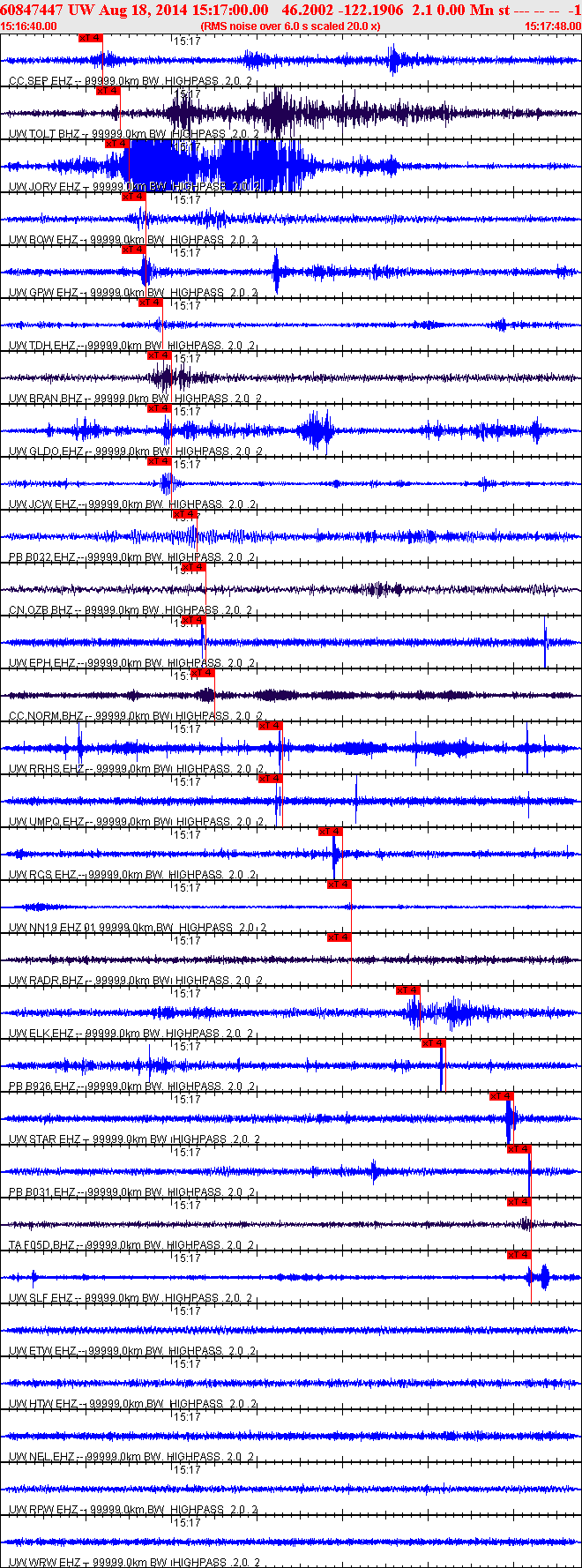
Task: Click the red pick flag on UW.EPH trace
Action: coord(193,620)
